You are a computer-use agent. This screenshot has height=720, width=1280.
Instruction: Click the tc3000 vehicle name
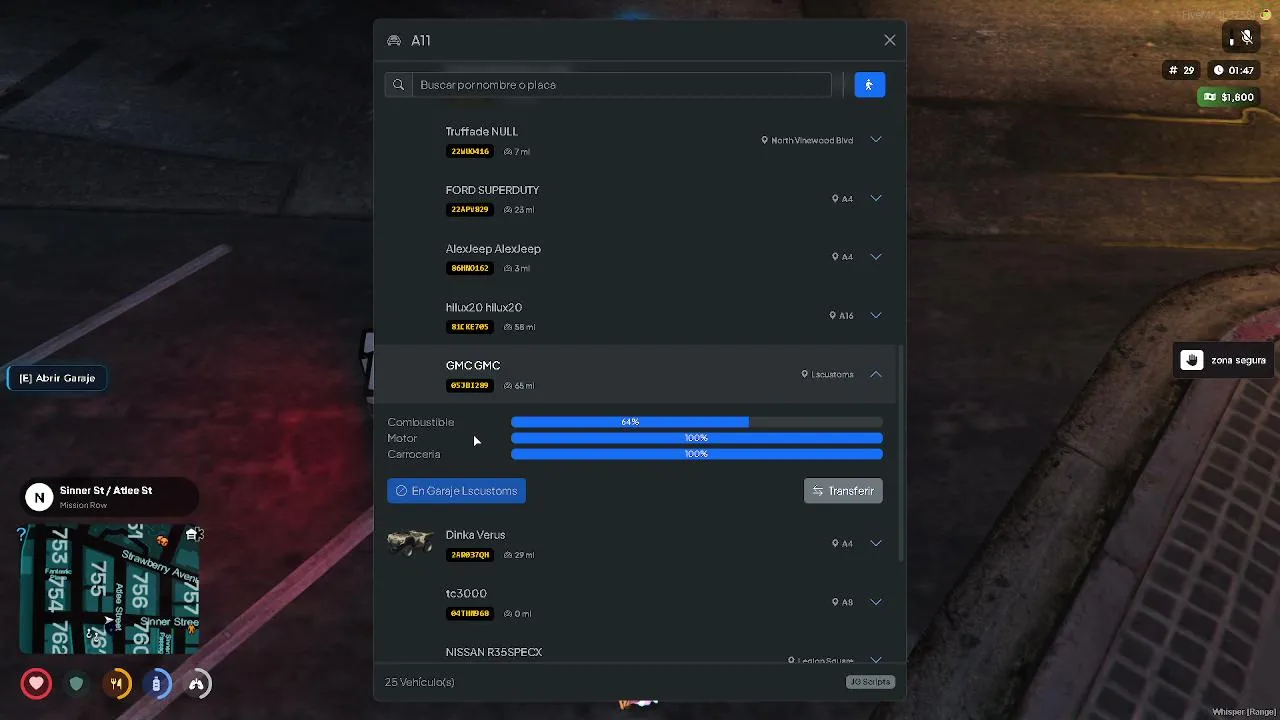tap(466, 594)
